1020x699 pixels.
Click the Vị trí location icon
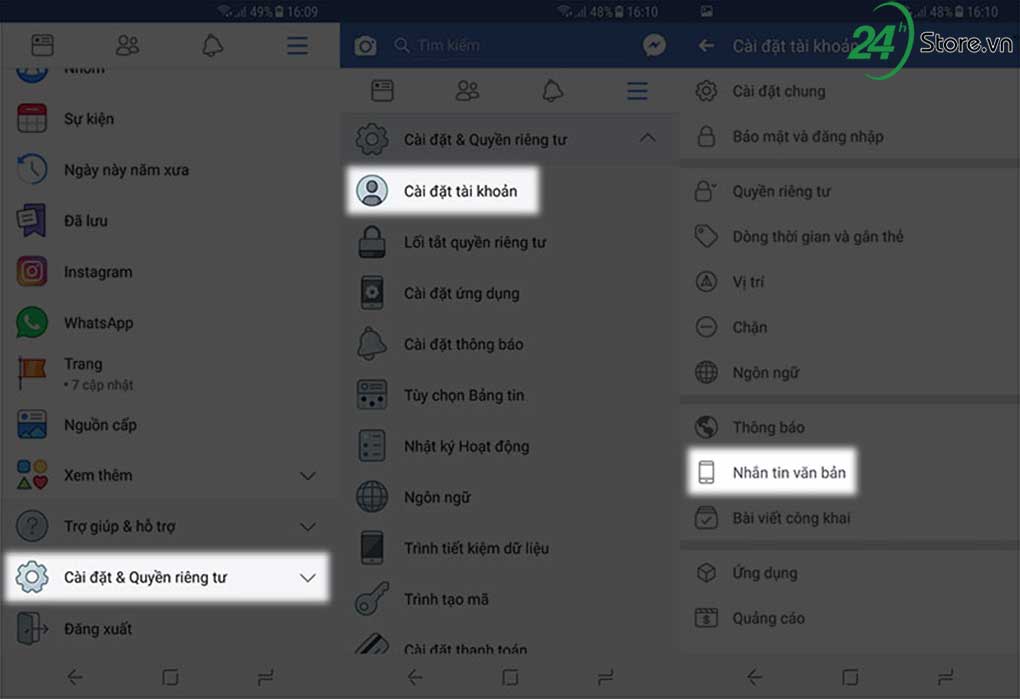point(706,282)
